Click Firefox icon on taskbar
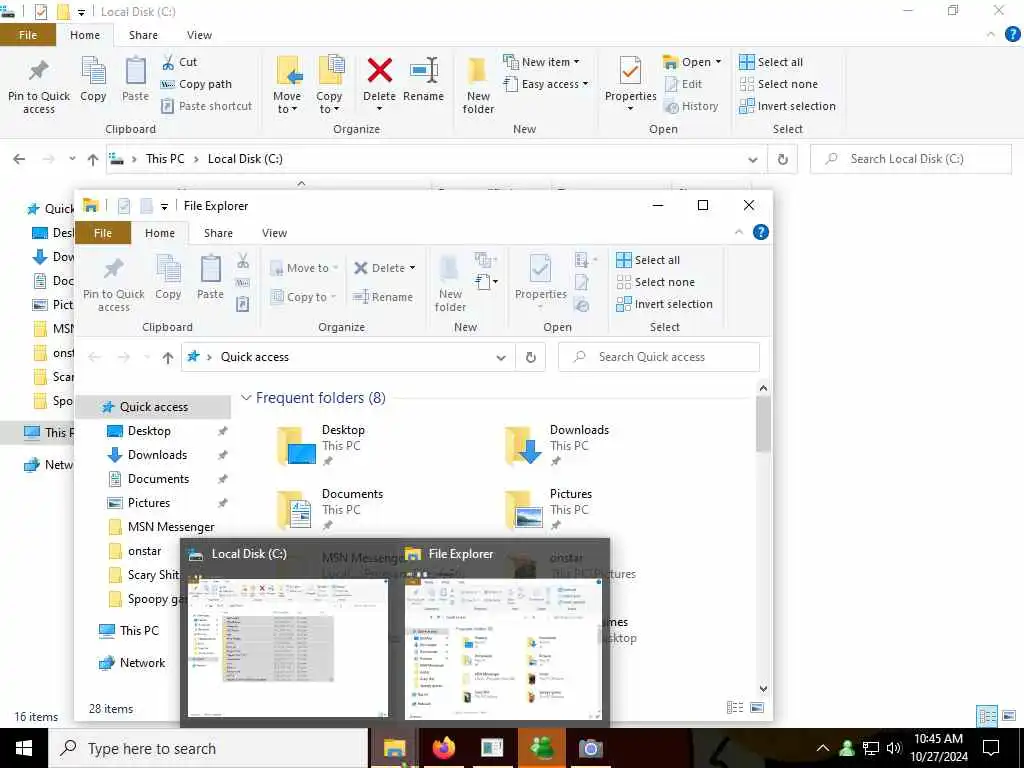Image resolution: width=1024 pixels, height=768 pixels. [443, 748]
